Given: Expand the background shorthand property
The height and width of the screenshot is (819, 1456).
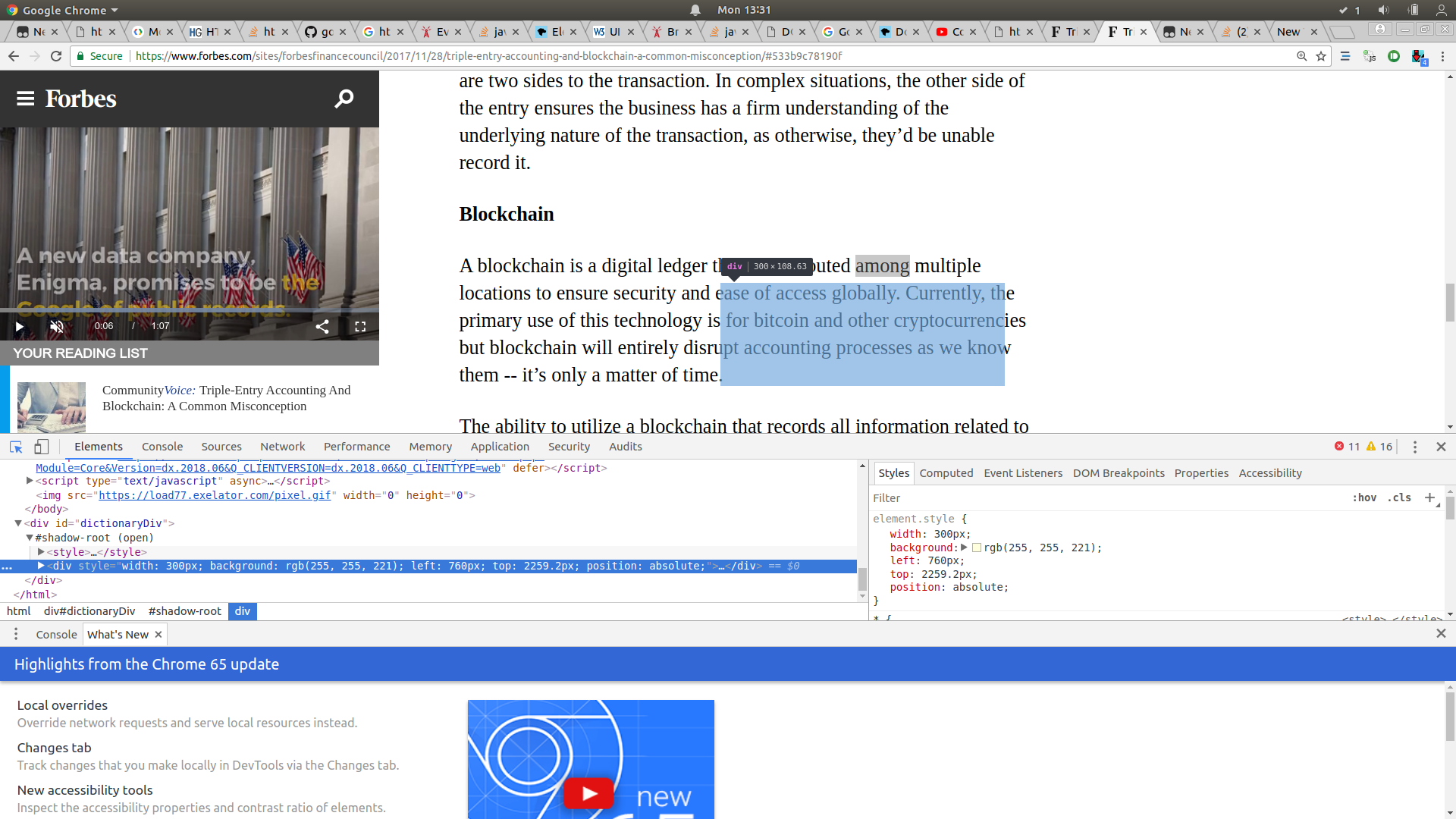Looking at the screenshot, I should [x=964, y=548].
